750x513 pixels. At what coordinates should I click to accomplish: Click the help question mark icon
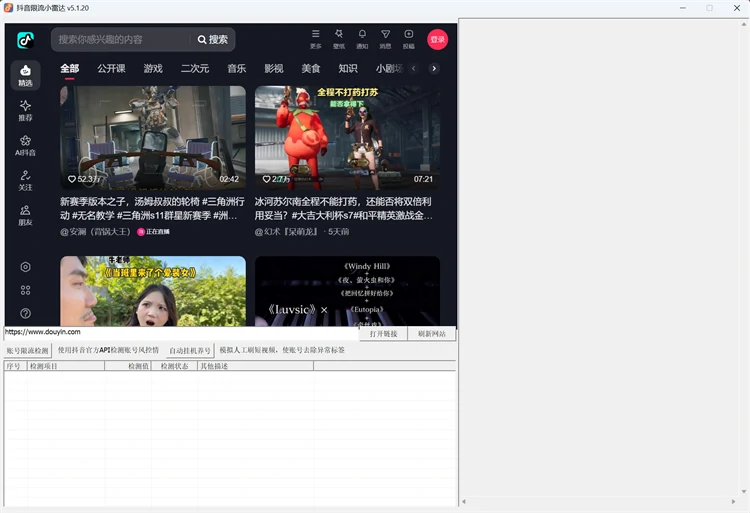coord(25,313)
